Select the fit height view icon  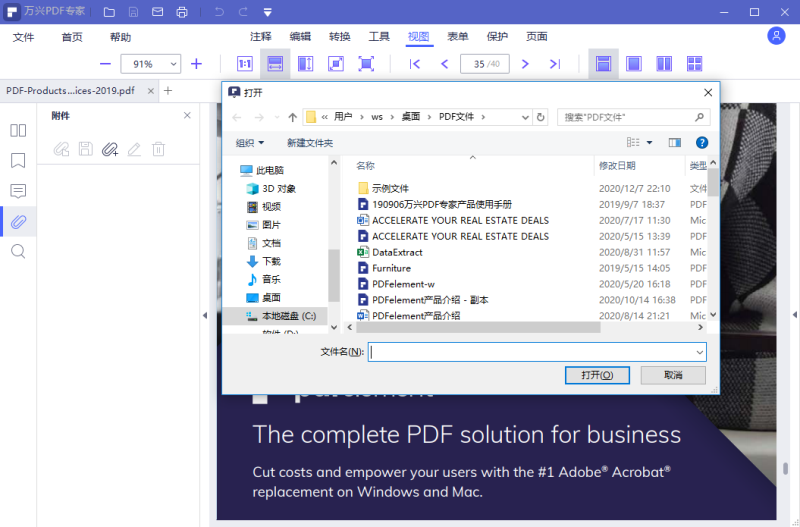click(x=306, y=64)
